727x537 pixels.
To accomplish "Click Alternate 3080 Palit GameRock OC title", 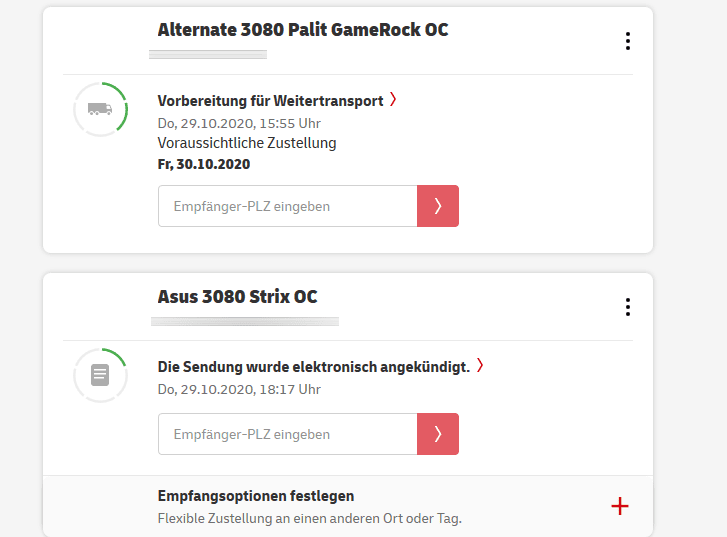I will coord(303,30).
